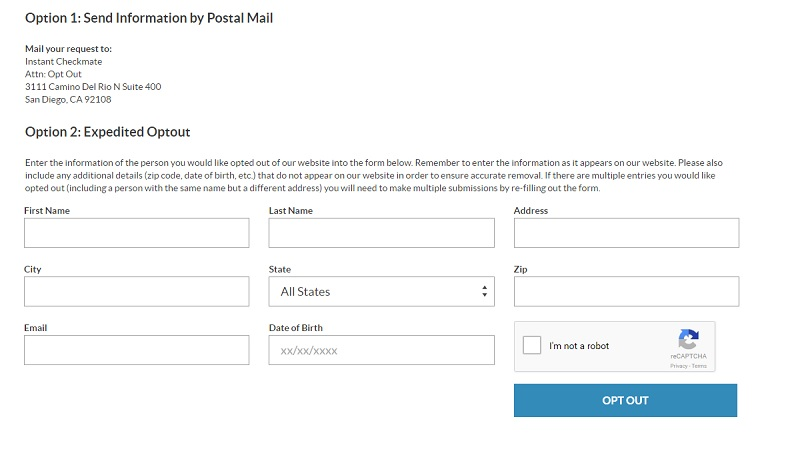This screenshot has width=800, height=450.
Task: Select the City text box
Action: coord(136,291)
